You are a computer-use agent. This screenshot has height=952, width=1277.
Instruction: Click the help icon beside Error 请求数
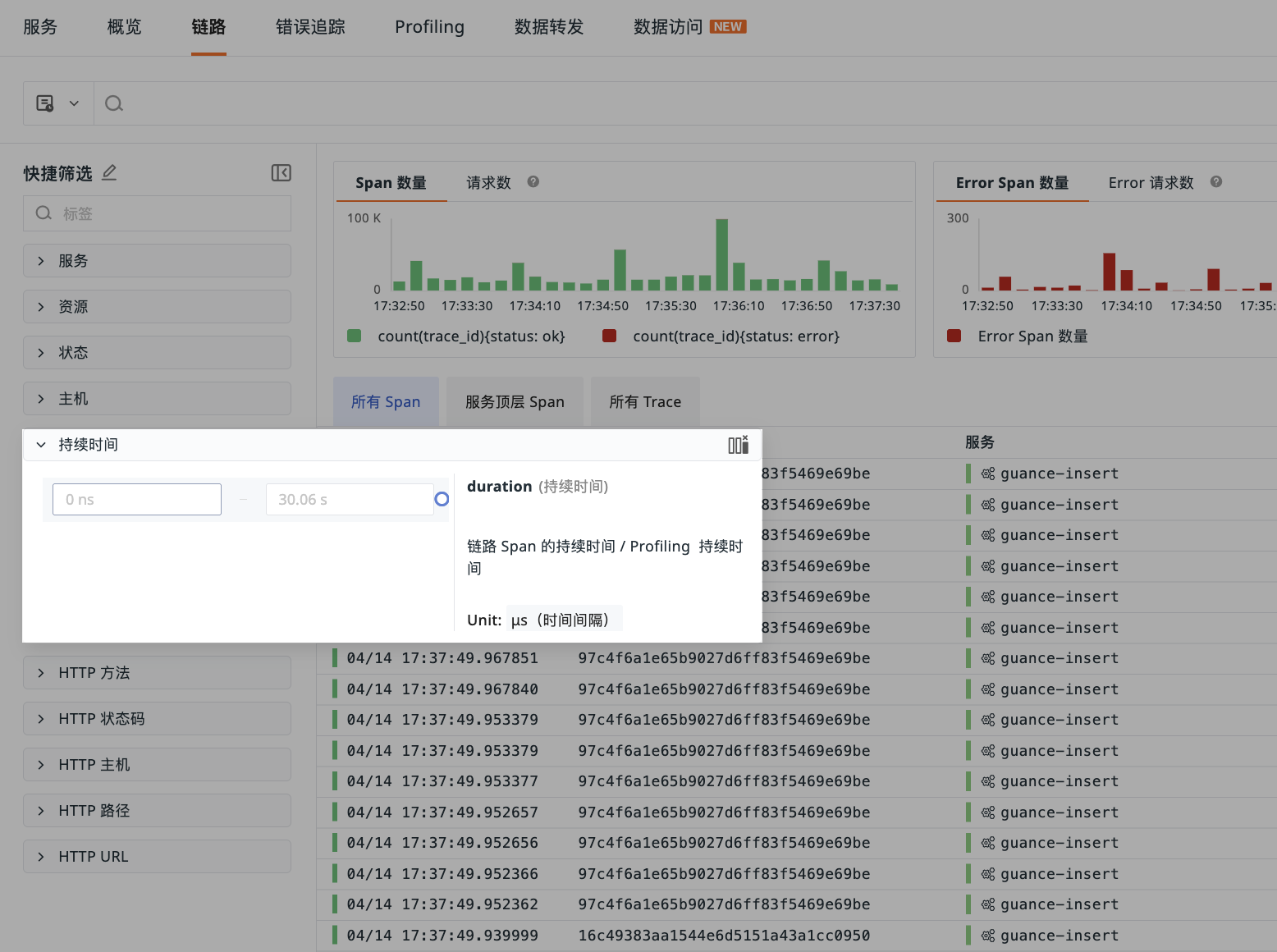coord(1216,182)
